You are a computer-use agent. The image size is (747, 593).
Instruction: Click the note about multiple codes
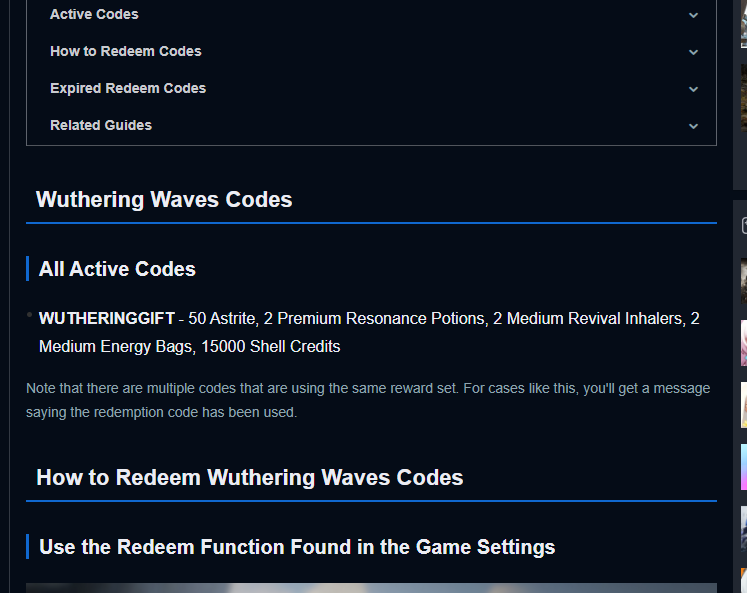(368, 399)
